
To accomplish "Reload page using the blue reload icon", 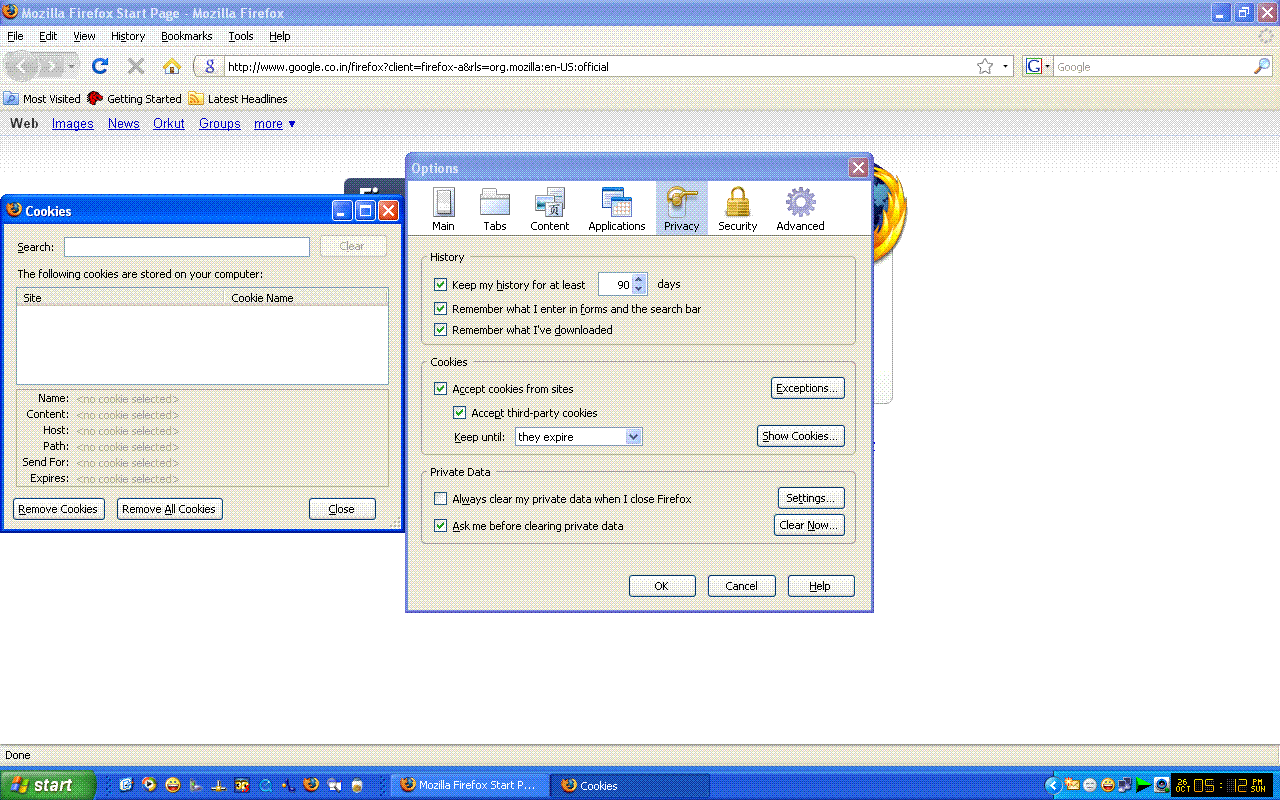I will (x=99, y=66).
